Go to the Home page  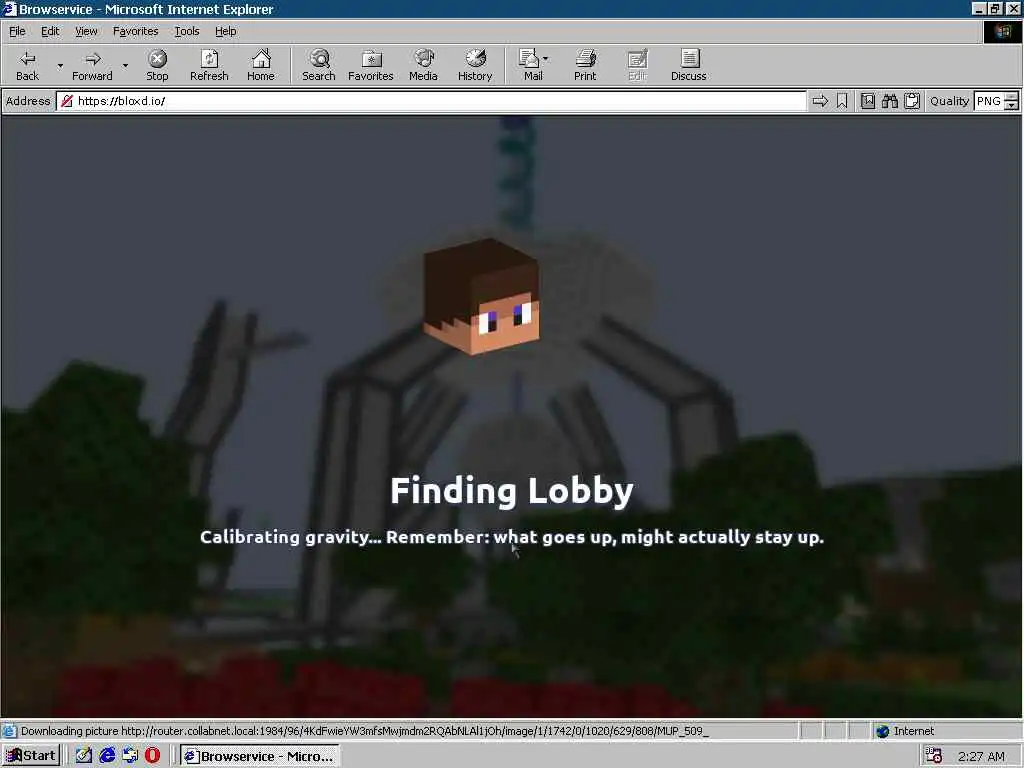point(261,65)
